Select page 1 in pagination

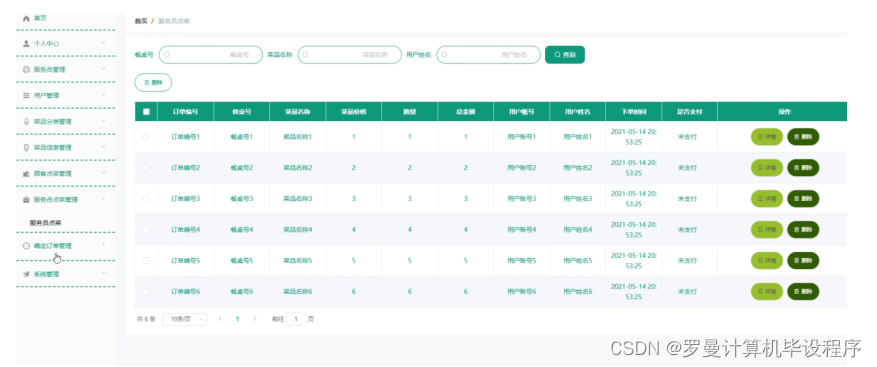pos(237,319)
